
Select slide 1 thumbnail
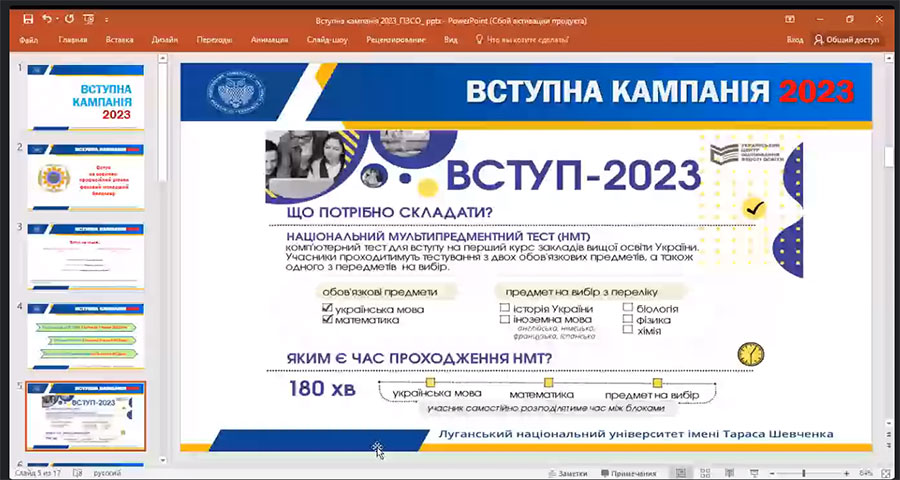point(86,97)
